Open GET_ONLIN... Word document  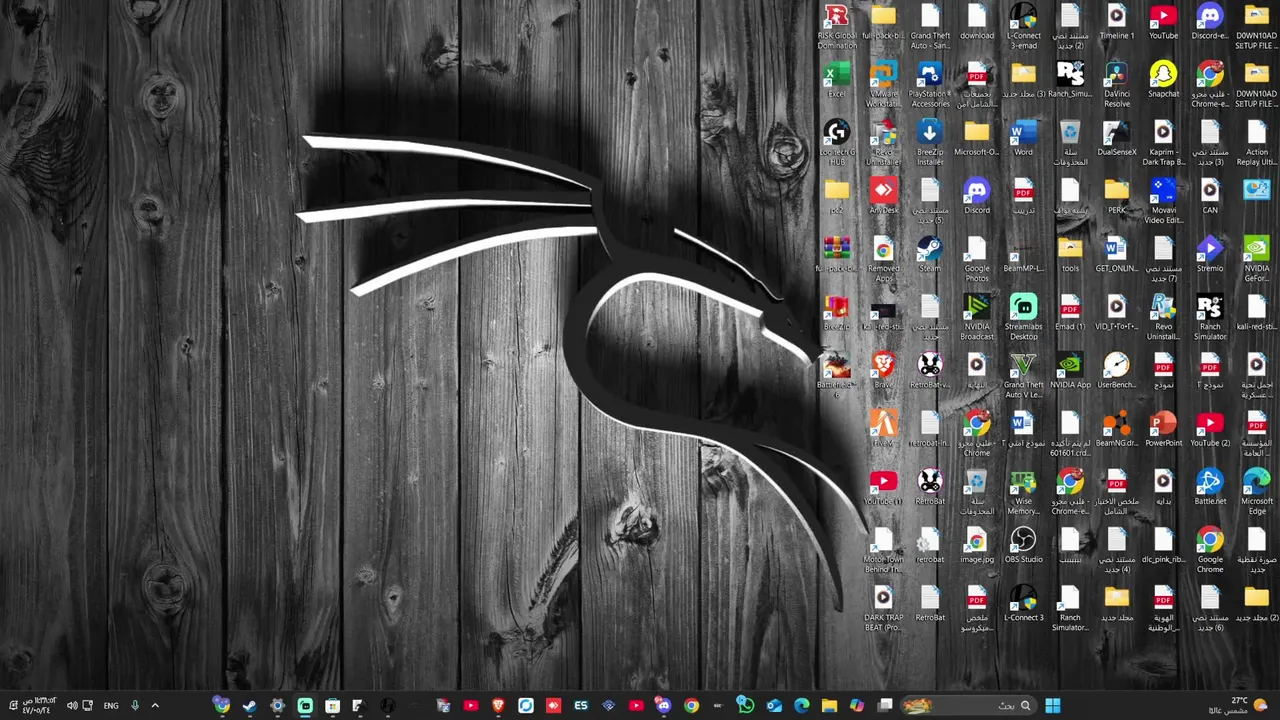point(1117,254)
